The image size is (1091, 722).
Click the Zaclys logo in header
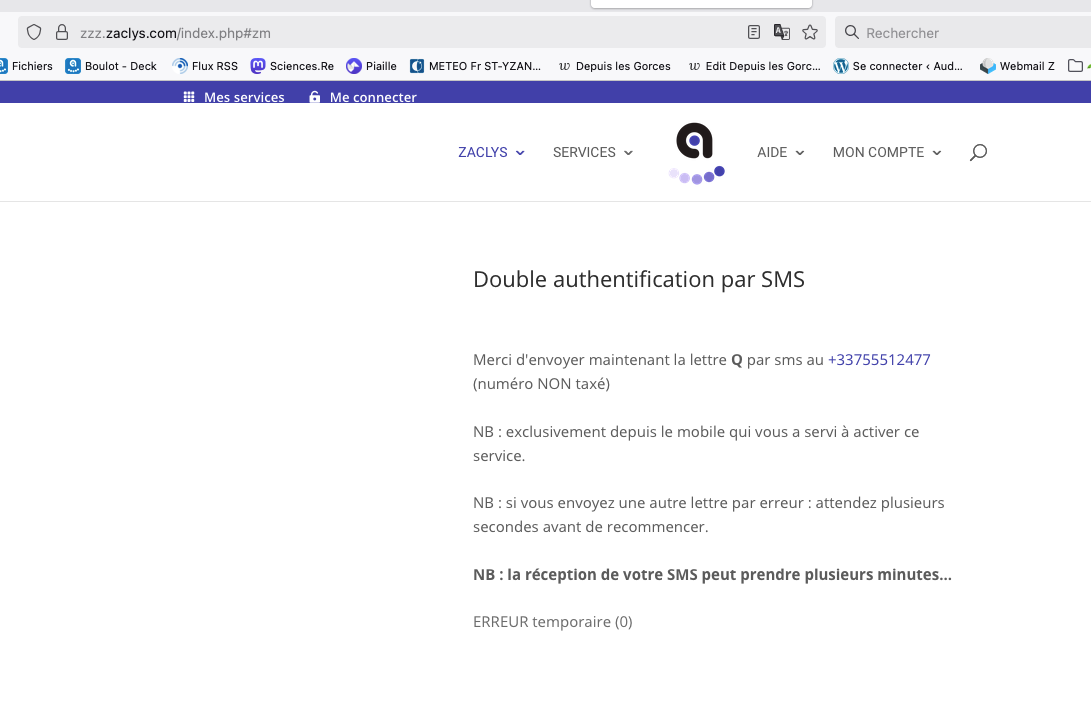click(695, 152)
